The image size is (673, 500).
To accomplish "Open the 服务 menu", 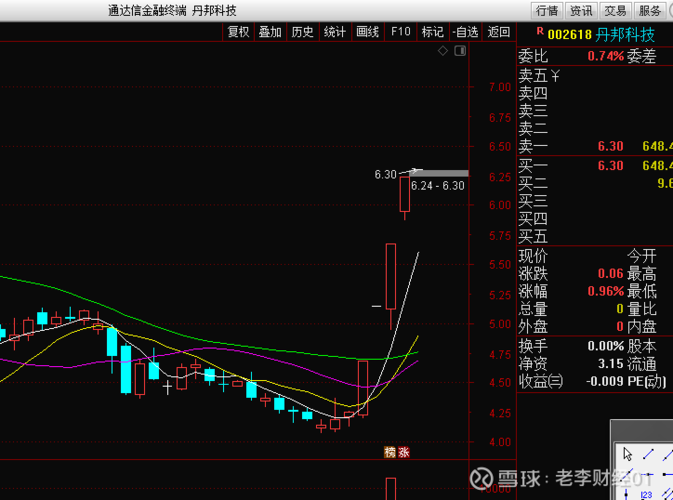I will 650,10.
